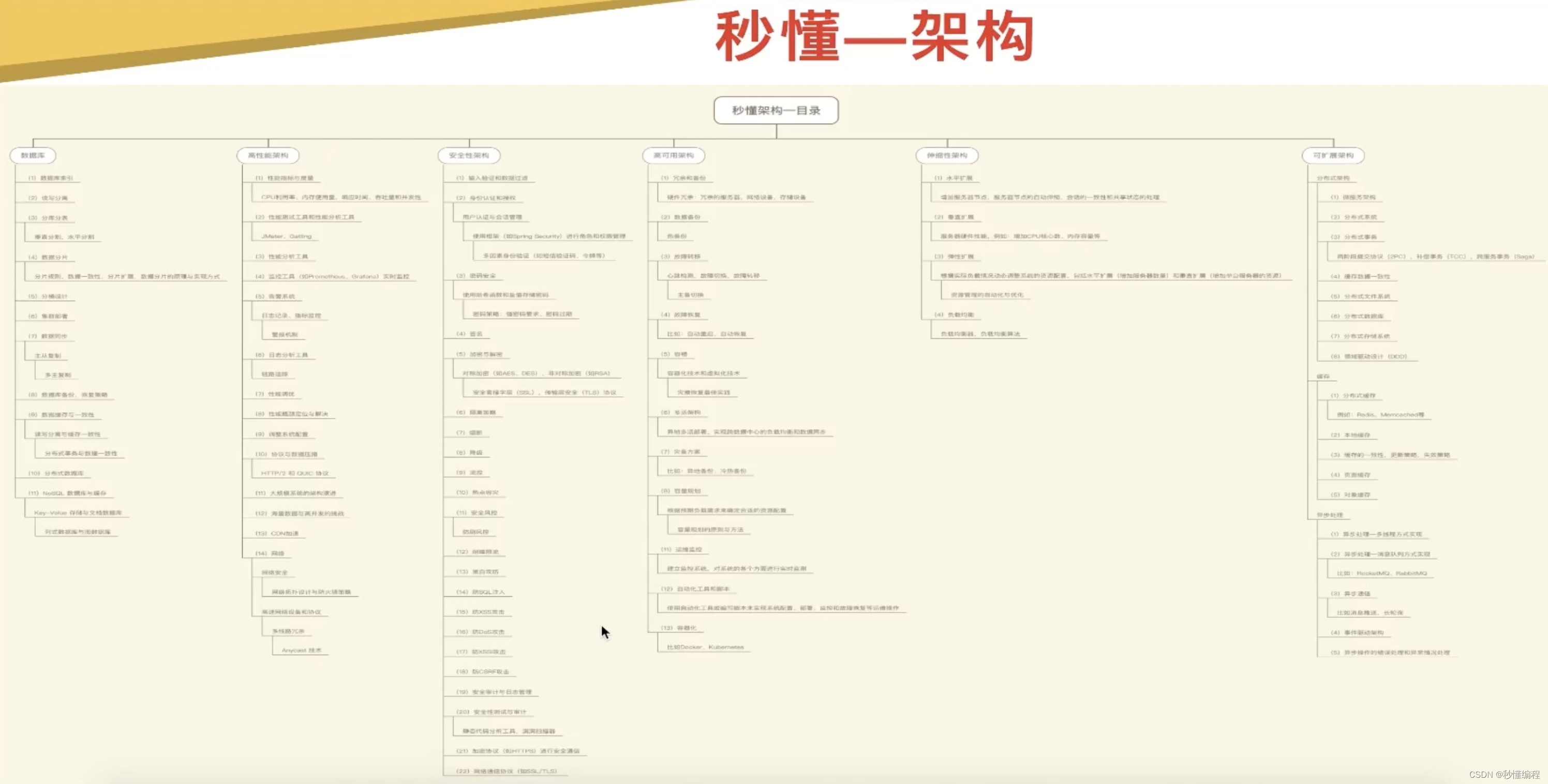
Task: Click the (14) 防SQL注入 item
Action: (481, 592)
